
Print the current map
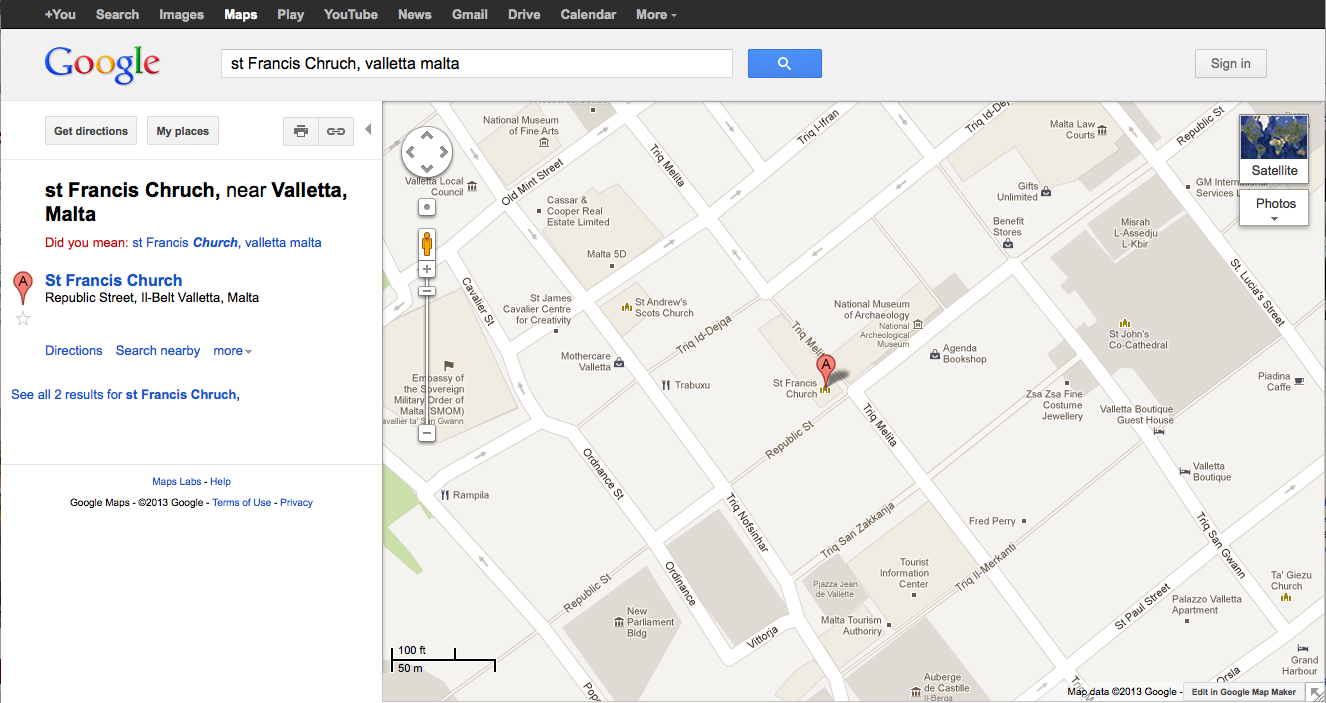(x=300, y=131)
